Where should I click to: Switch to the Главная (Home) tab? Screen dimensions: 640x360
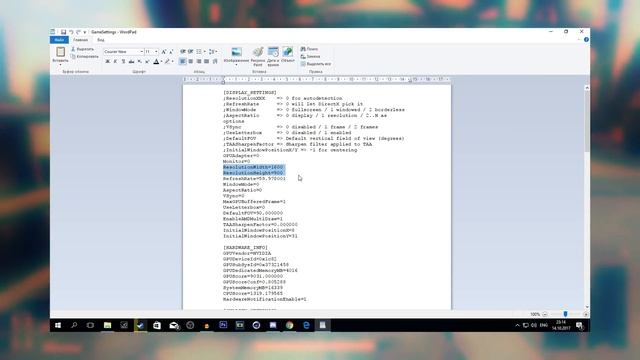[x=80, y=40]
